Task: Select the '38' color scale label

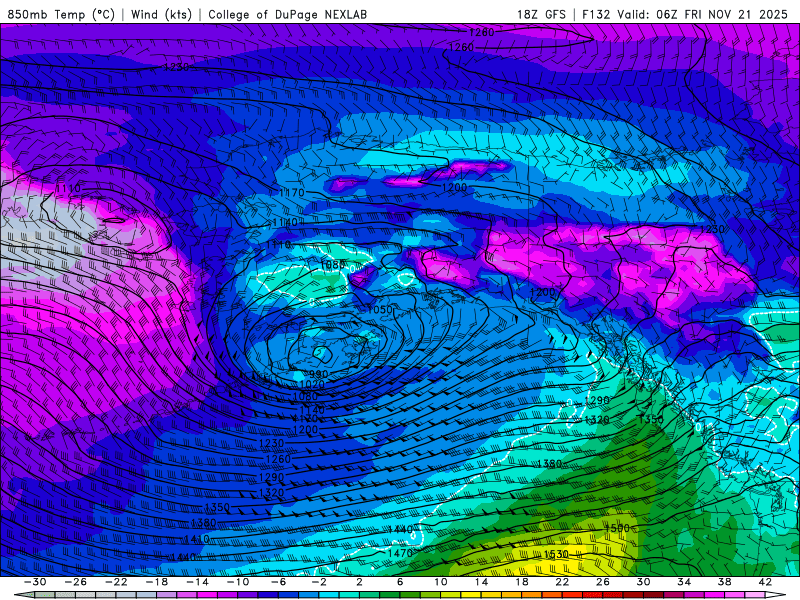Action: pos(724,582)
